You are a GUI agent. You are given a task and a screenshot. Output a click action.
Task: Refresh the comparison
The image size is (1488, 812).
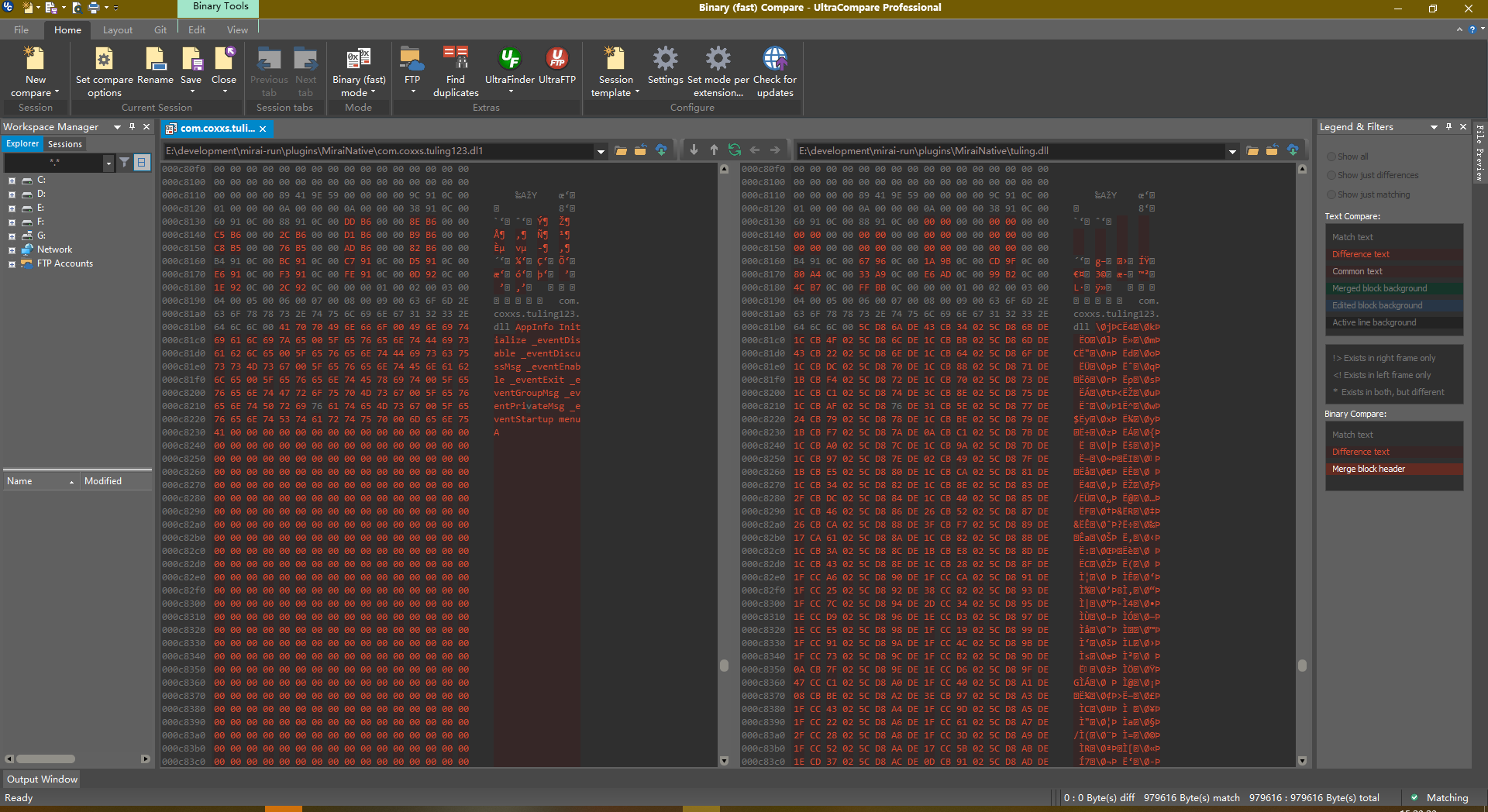(735, 150)
